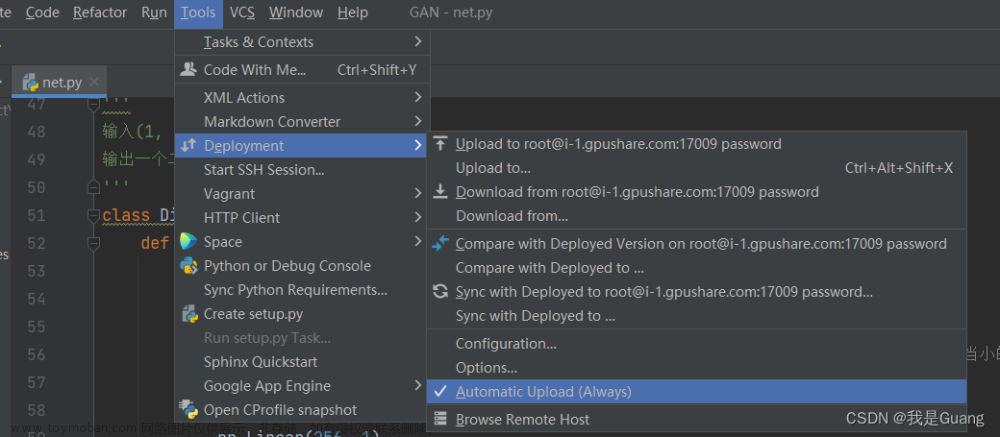1000x437 pixels.
Task: Open the Refactor menu
Action: 99,13
